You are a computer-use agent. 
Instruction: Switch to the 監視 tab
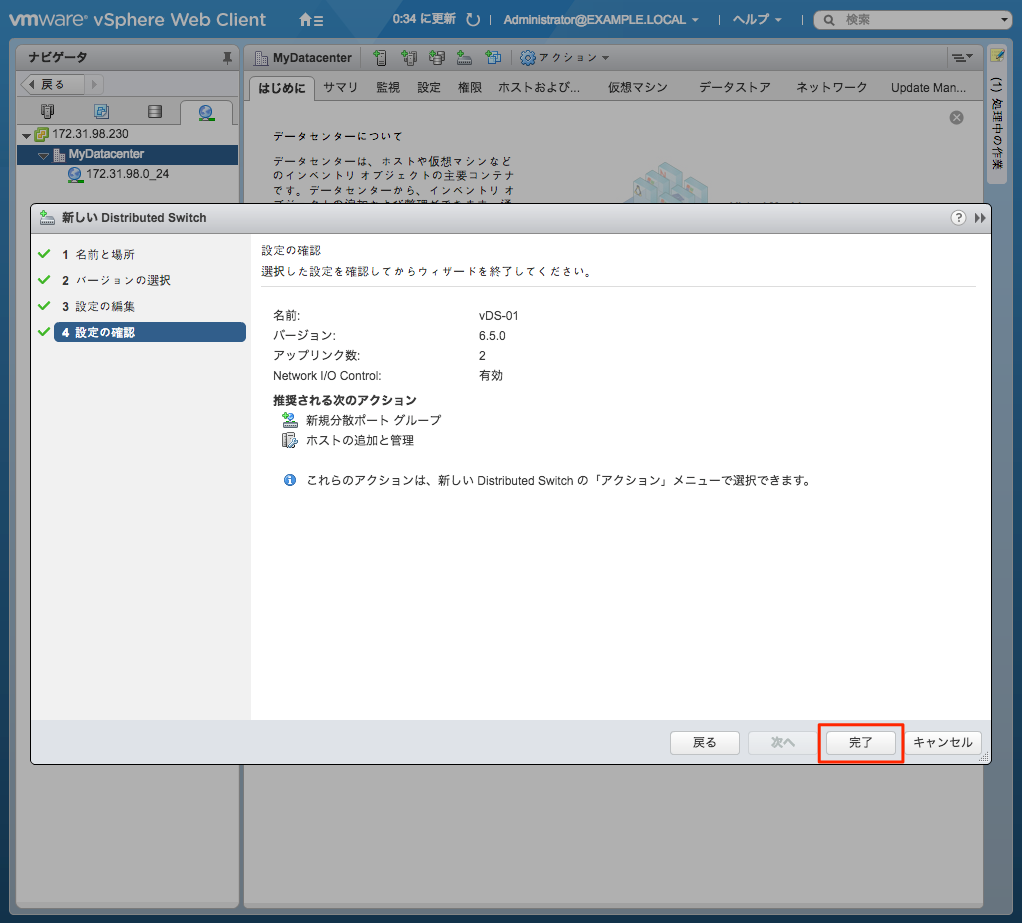click(388, 88)
